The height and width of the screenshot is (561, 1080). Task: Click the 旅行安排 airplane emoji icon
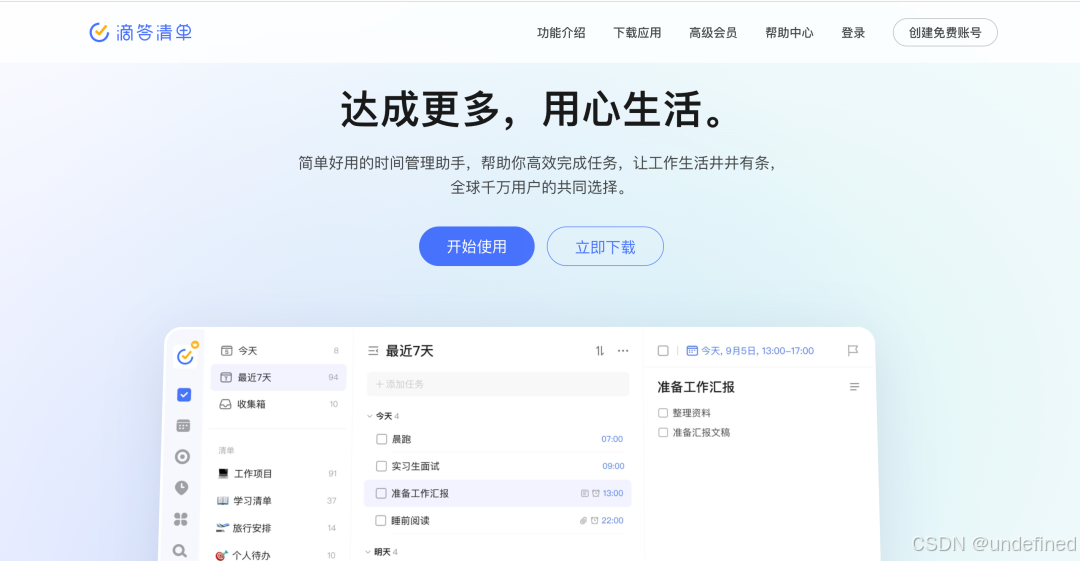point(222,528)
